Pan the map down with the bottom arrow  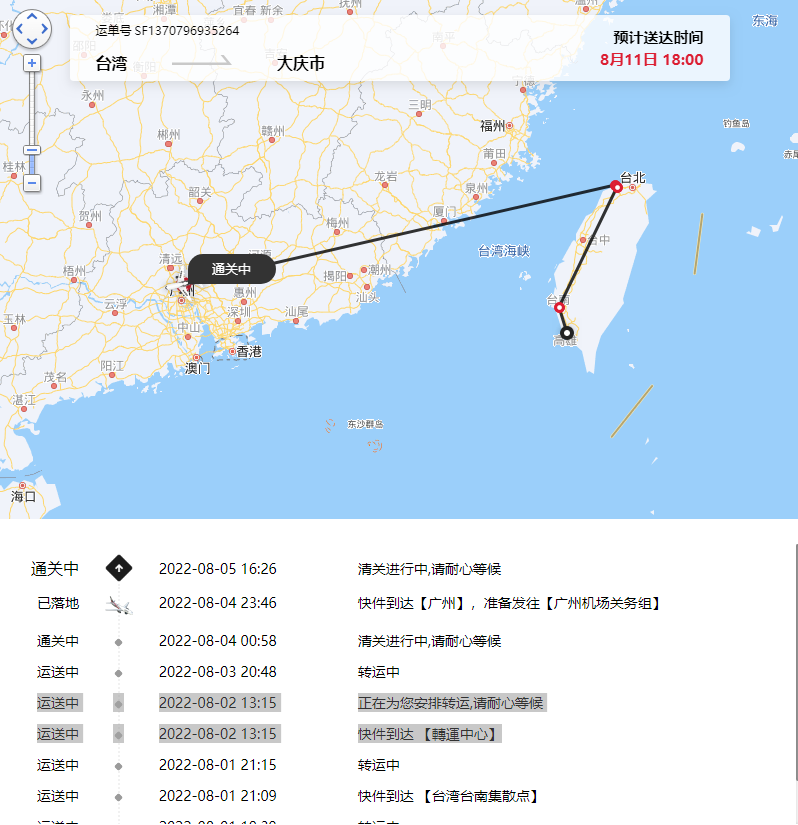click(32, 40)
